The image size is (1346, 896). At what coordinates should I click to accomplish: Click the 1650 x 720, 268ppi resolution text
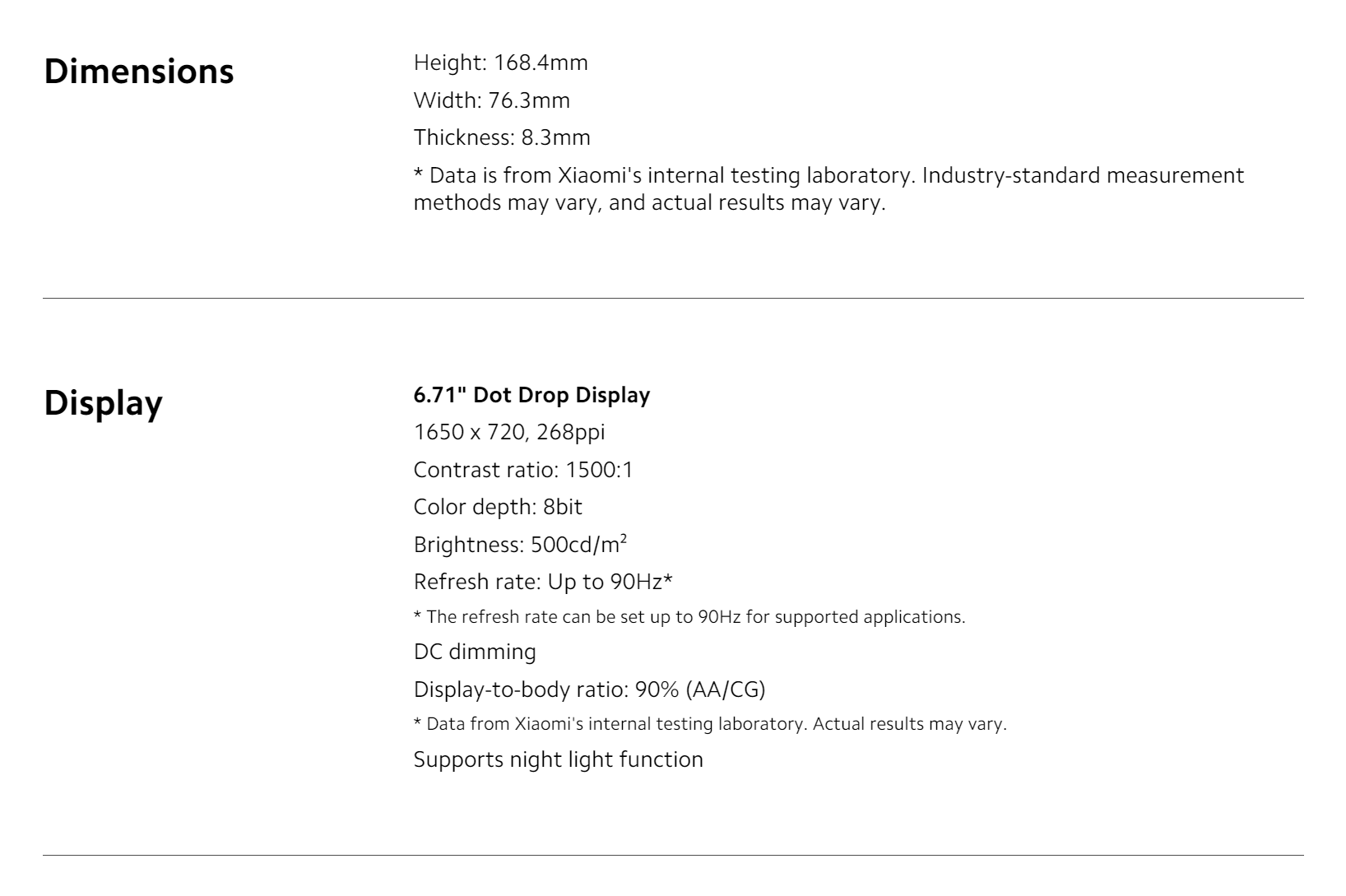[x=509, y=432]
